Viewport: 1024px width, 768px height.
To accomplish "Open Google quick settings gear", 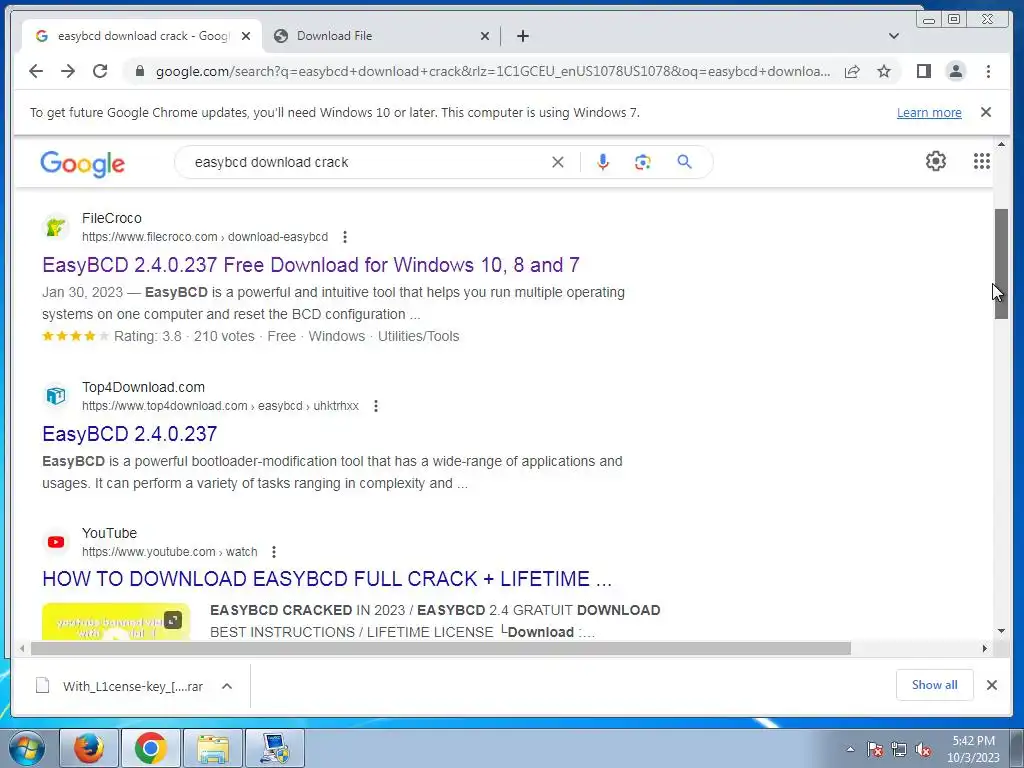I will [x=936, y=161].
